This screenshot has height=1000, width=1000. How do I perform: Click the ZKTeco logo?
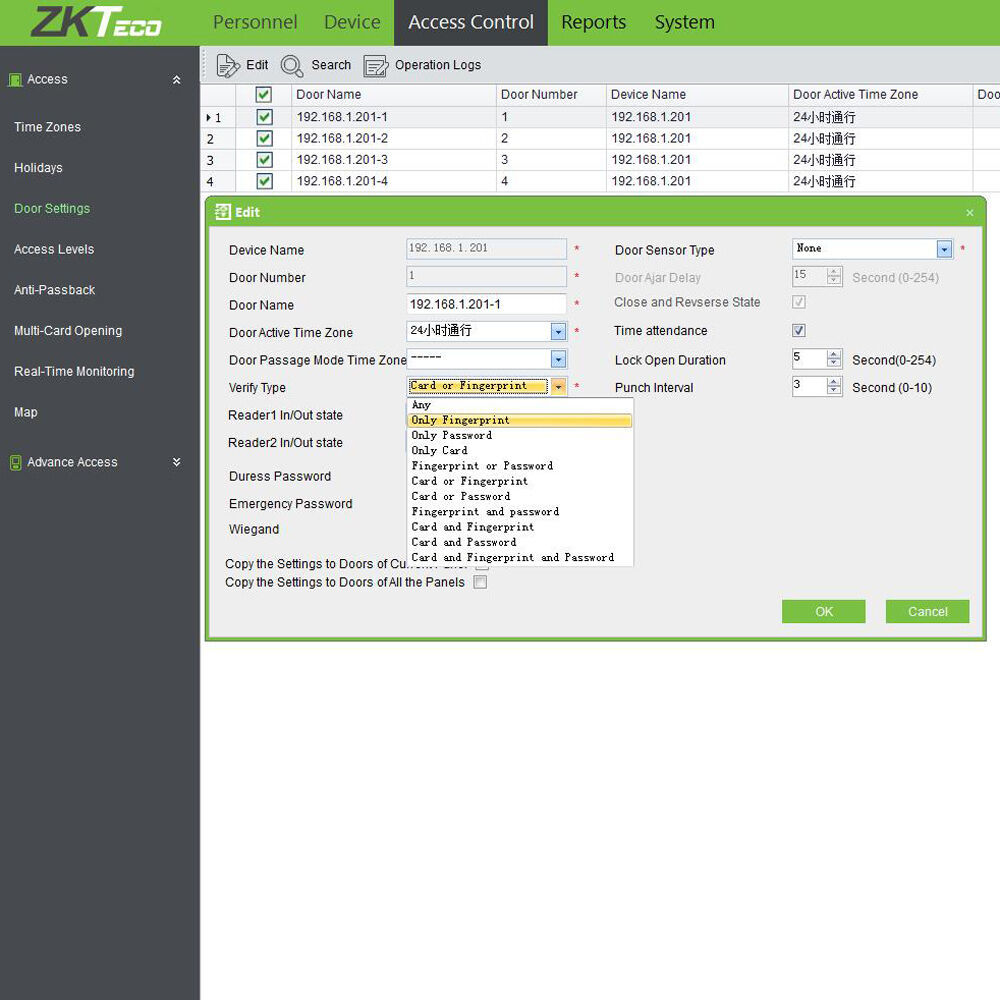click(95, 23)
